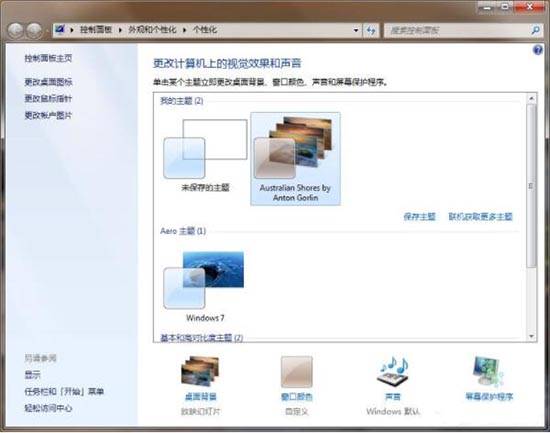The width and height of the screenshot is (550, 433).
Task: Open 轻松访问中心 link
Action: 48,408
